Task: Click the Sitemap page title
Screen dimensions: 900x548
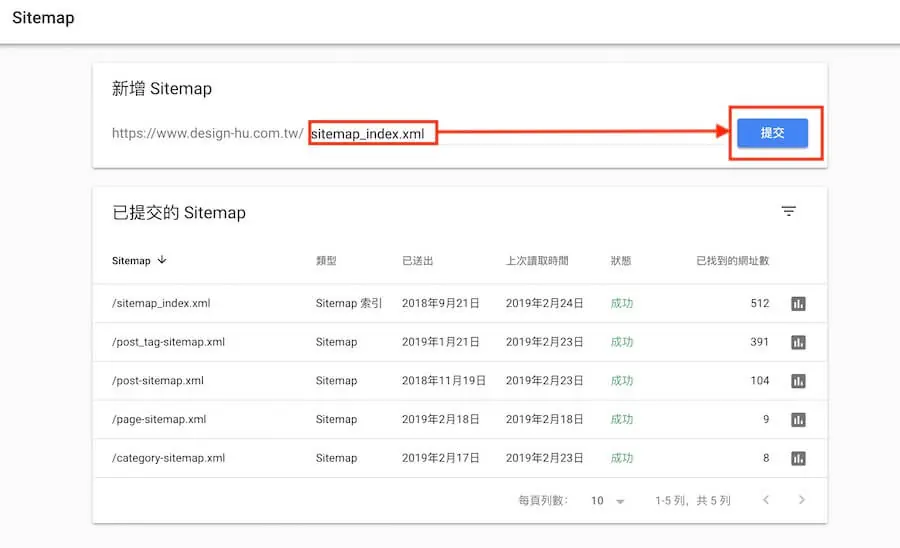Action: (43, 18)
